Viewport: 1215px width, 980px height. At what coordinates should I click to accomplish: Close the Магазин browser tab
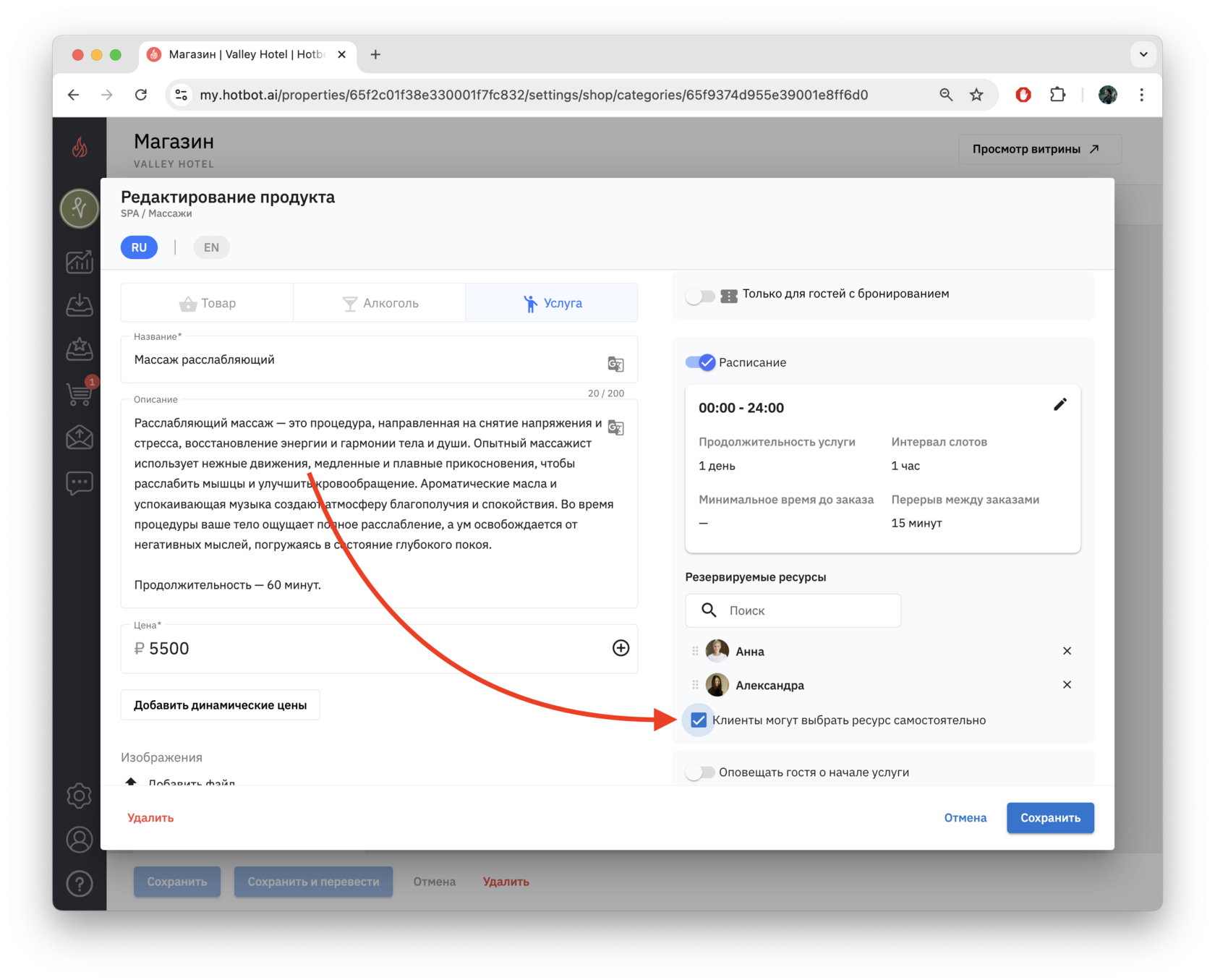point(341,54)
